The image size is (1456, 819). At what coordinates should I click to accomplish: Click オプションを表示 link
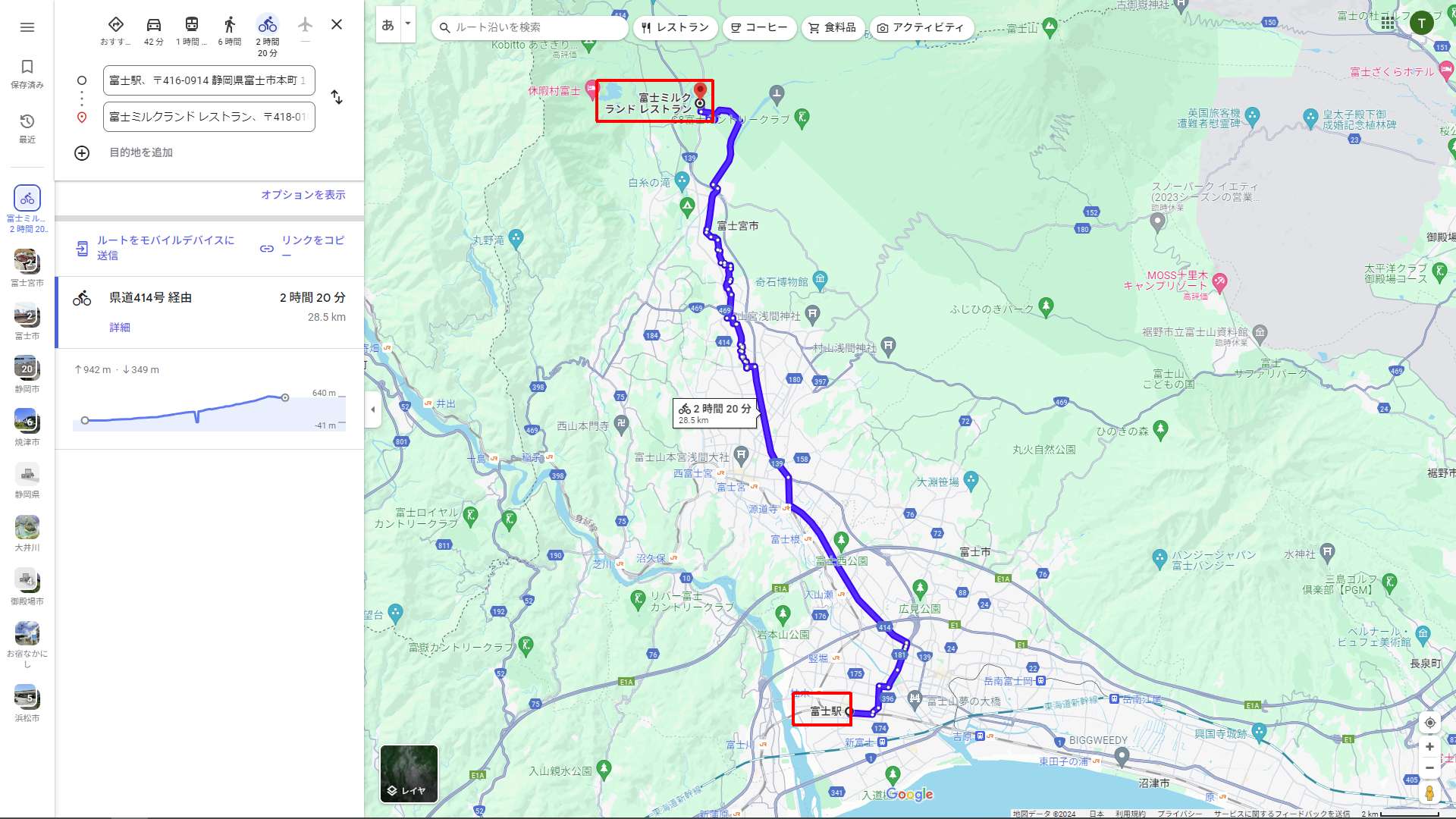[x=303, y=195]
